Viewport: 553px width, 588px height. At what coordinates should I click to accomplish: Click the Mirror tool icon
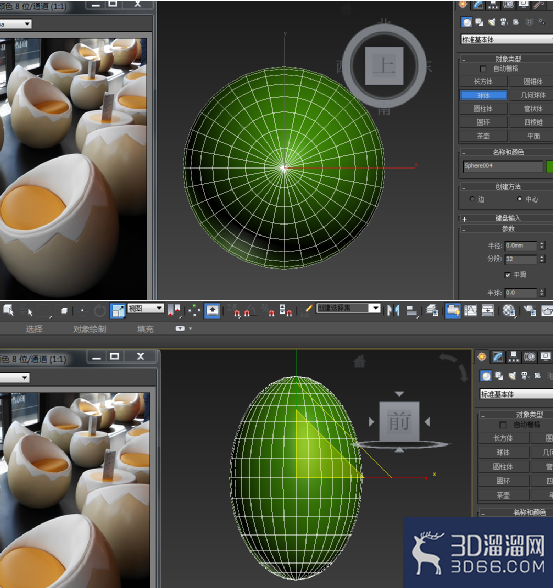click(393, 310)
